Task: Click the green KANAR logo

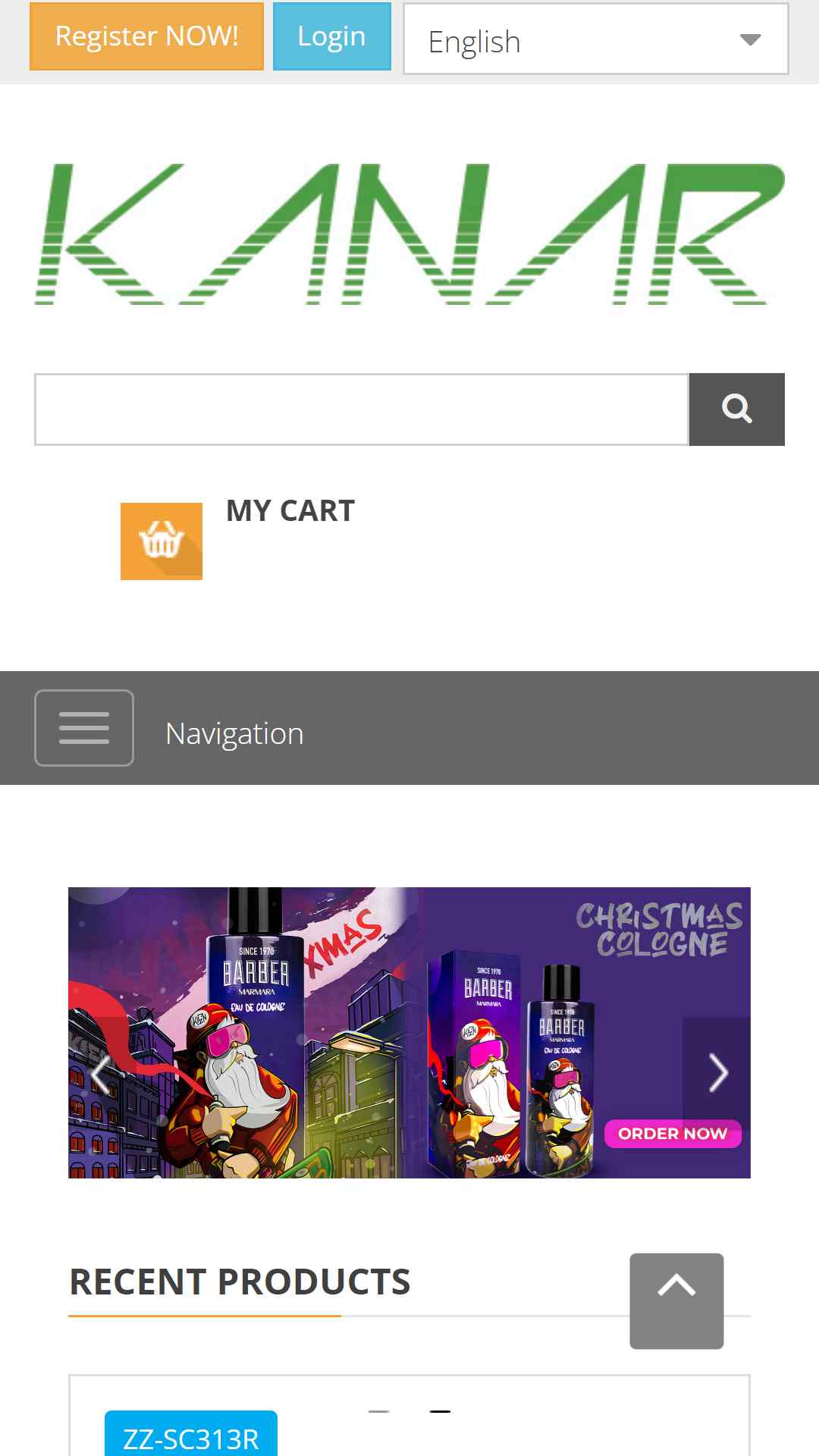Action: [409, 234]
